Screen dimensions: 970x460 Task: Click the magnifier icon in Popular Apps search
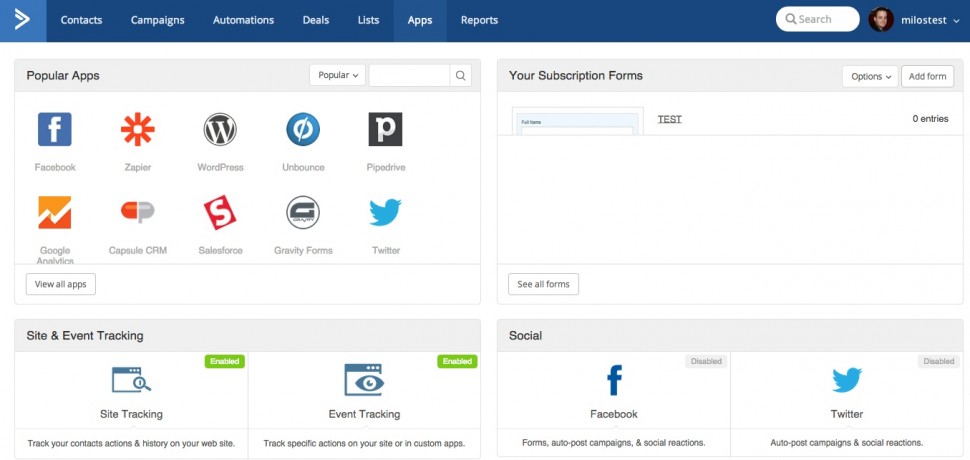460,75
